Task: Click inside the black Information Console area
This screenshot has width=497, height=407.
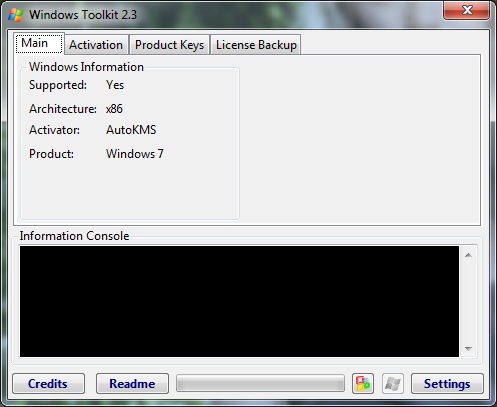Action: click(239, 301)
